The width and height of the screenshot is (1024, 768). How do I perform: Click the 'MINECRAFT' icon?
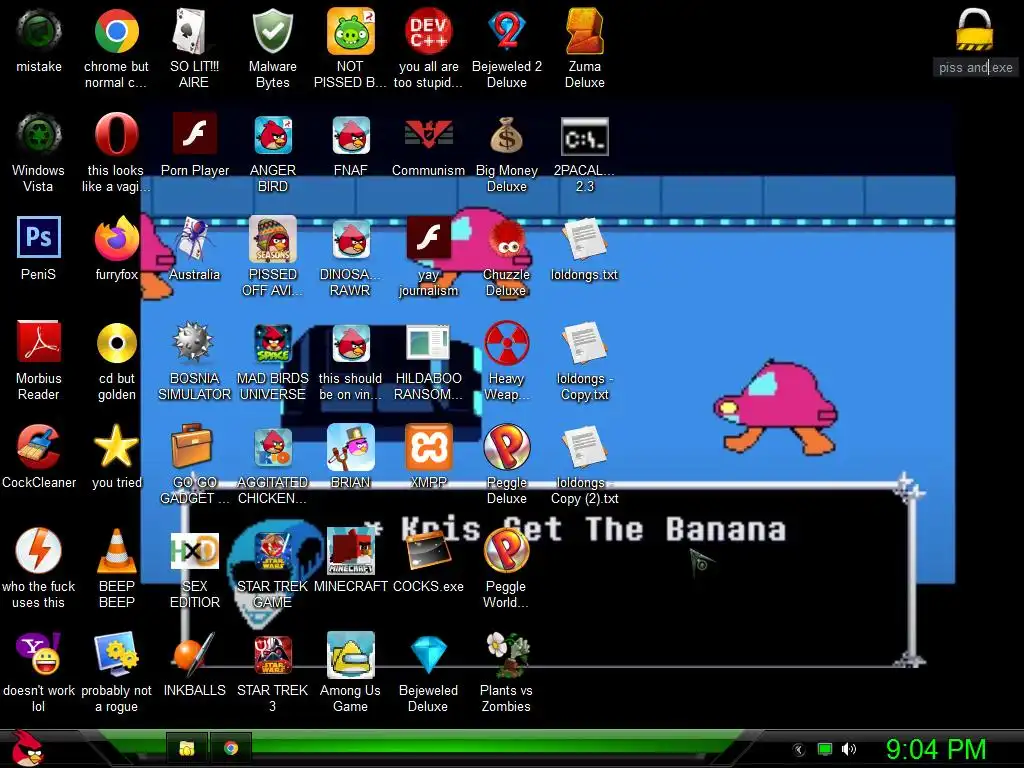[351, 551]
